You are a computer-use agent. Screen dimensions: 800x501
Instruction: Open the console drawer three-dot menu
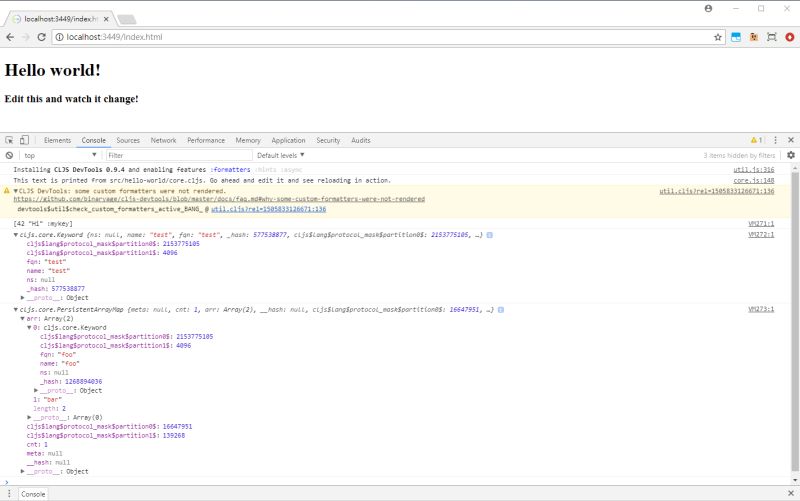[x=9, y=493]
